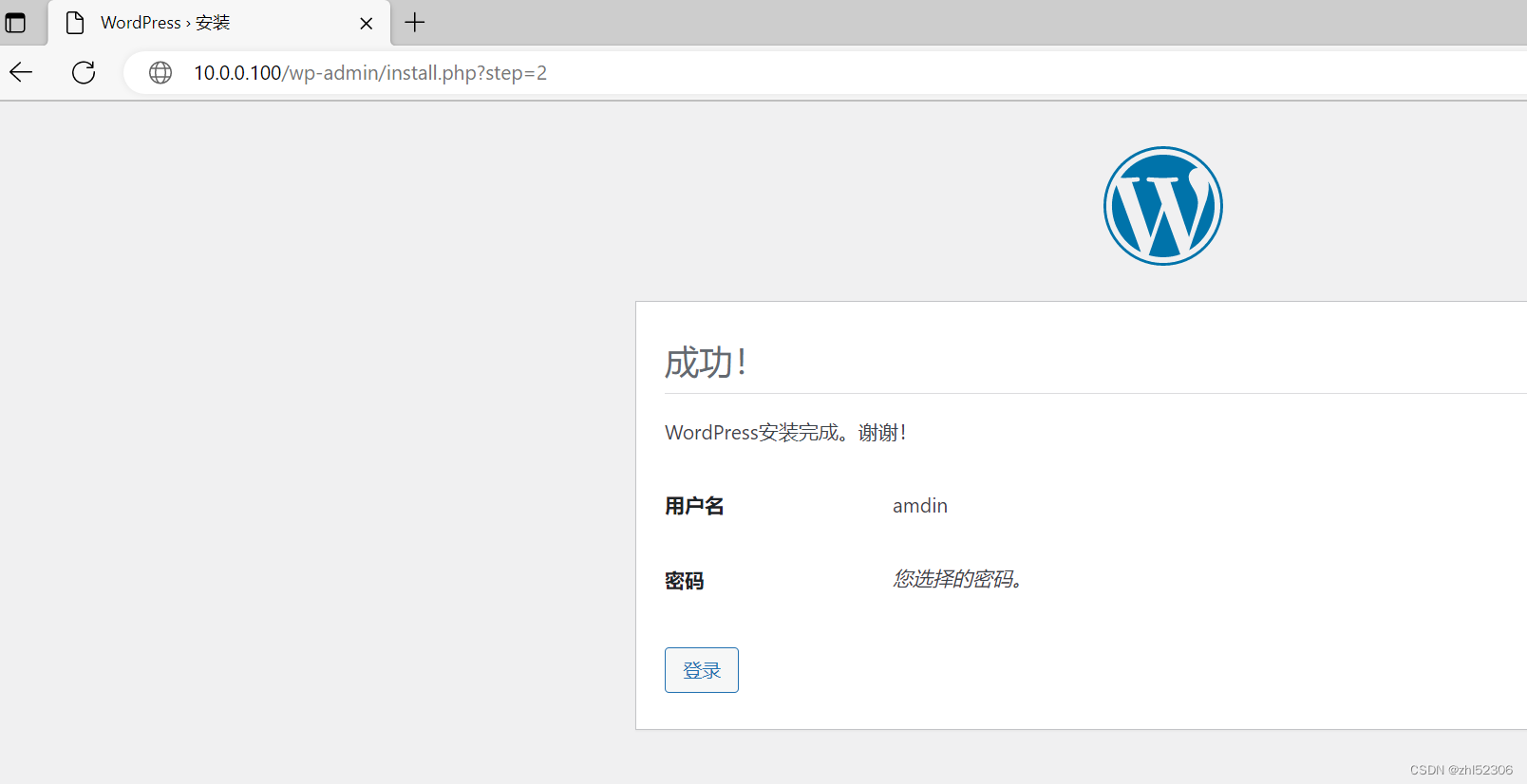
Task: Click the 登录 login button
Action: pos(702,670)
